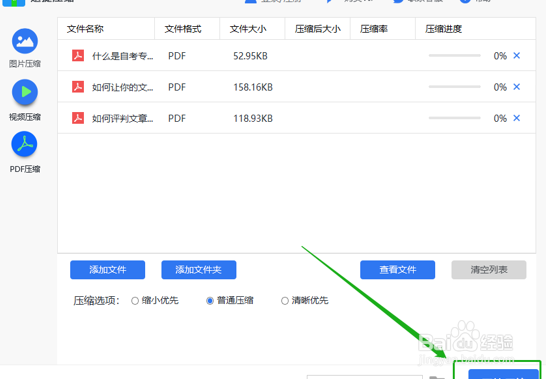This screenshot has height=379, width=546.
Task: Click the 添加文件 button
Action: tap(108, 270)
